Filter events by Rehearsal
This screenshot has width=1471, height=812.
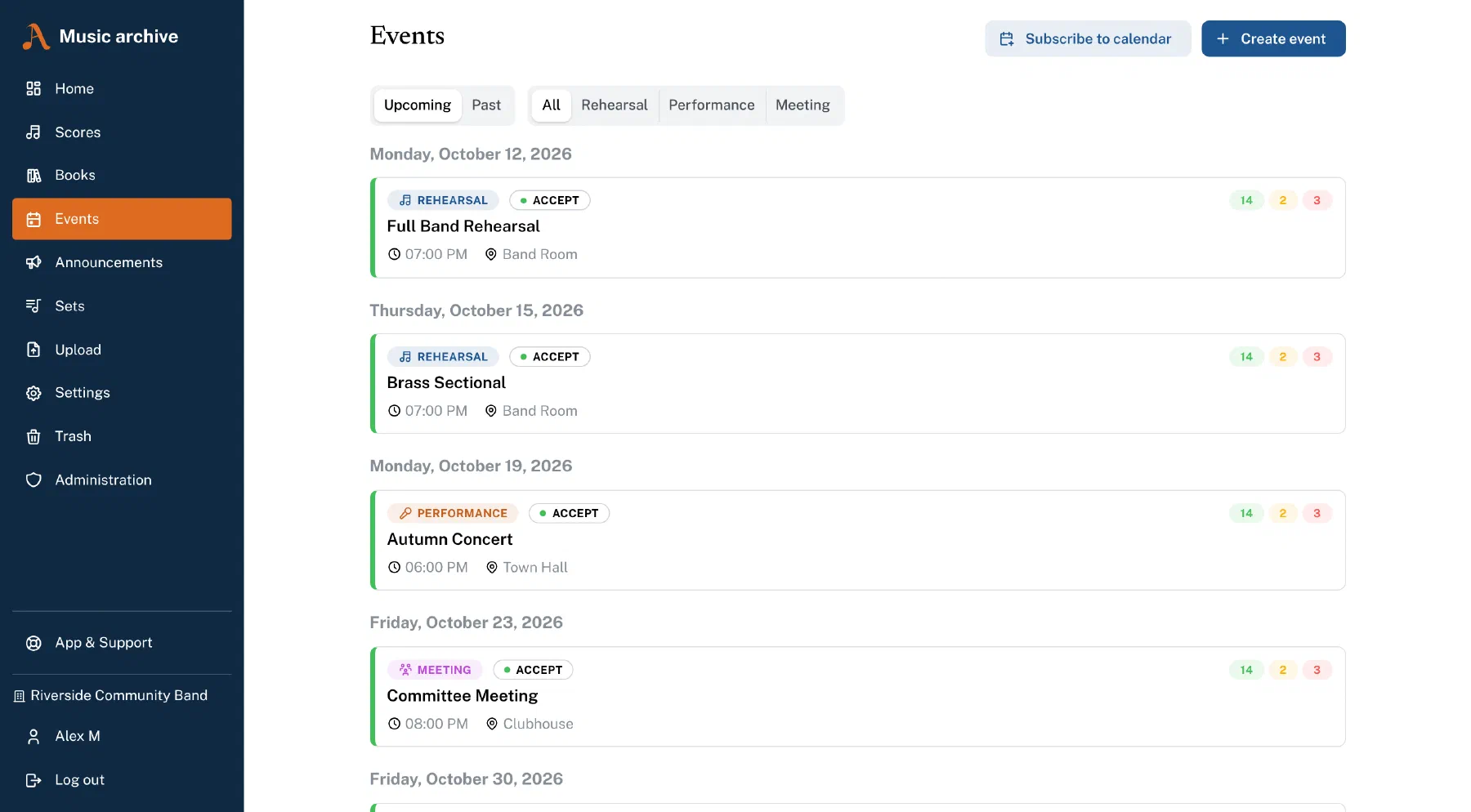(x=615, y=105)
